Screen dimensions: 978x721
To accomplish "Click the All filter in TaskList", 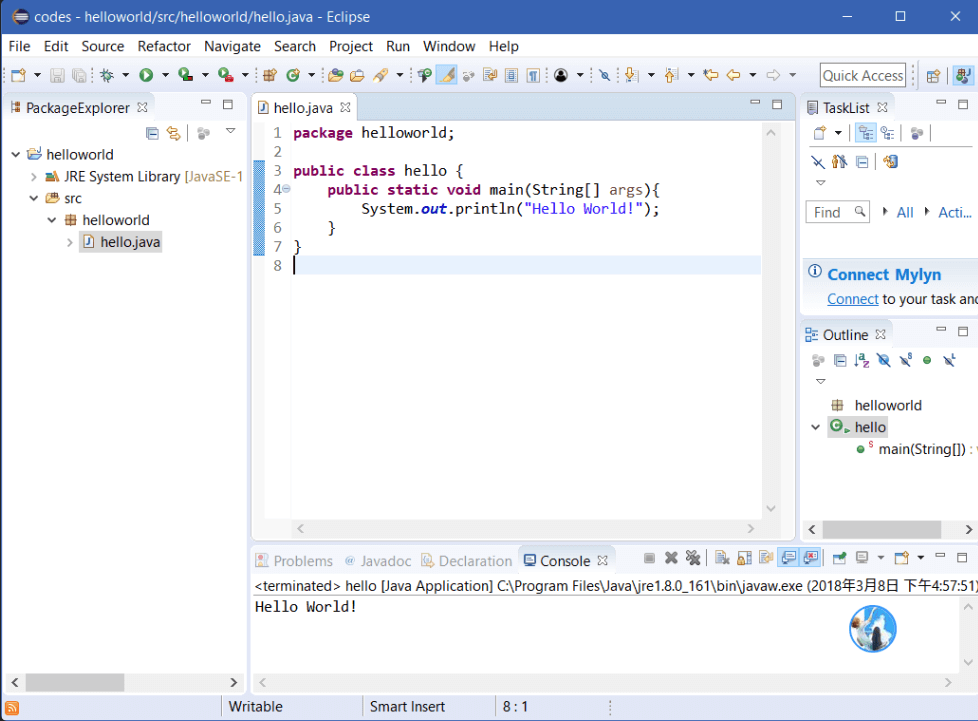I will (904, 213).
